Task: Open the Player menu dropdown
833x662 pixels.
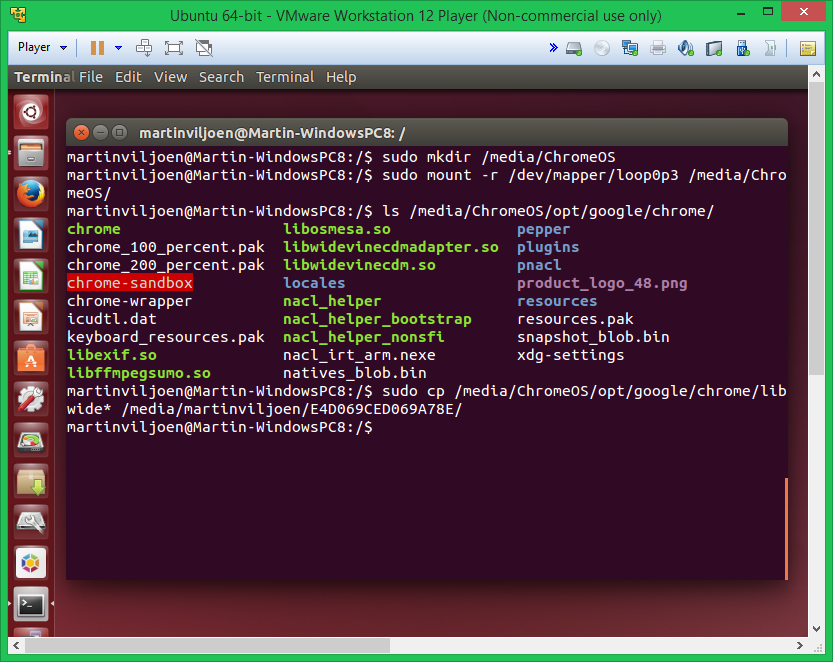Action: click(x=42, y=47)
